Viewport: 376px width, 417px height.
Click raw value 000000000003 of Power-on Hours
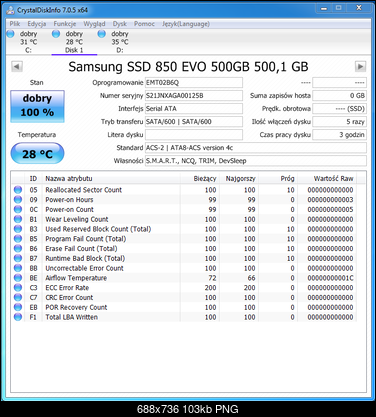[x=330, y=200]
